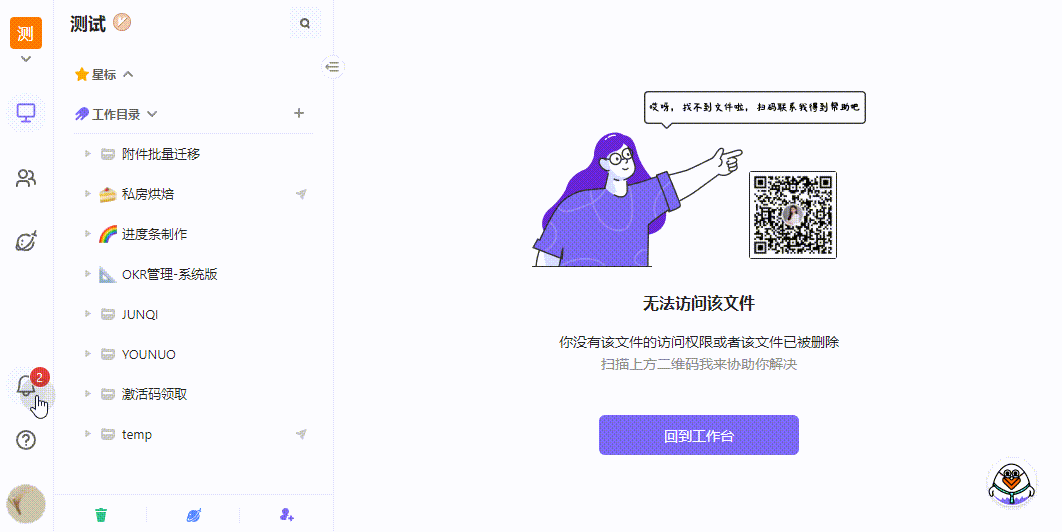
Task: Expand the 附件批量迁移 folder triangle
Action: 87,154
